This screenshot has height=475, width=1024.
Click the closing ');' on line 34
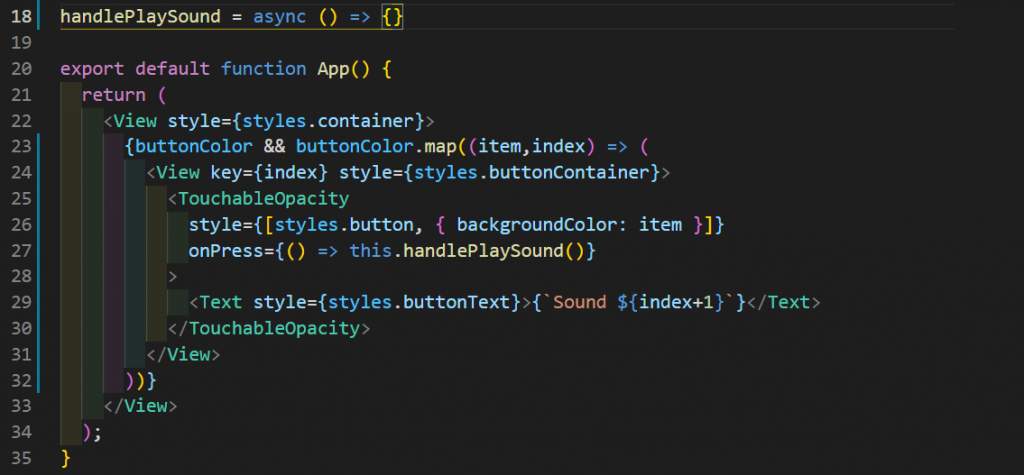(x=92, y=432)
